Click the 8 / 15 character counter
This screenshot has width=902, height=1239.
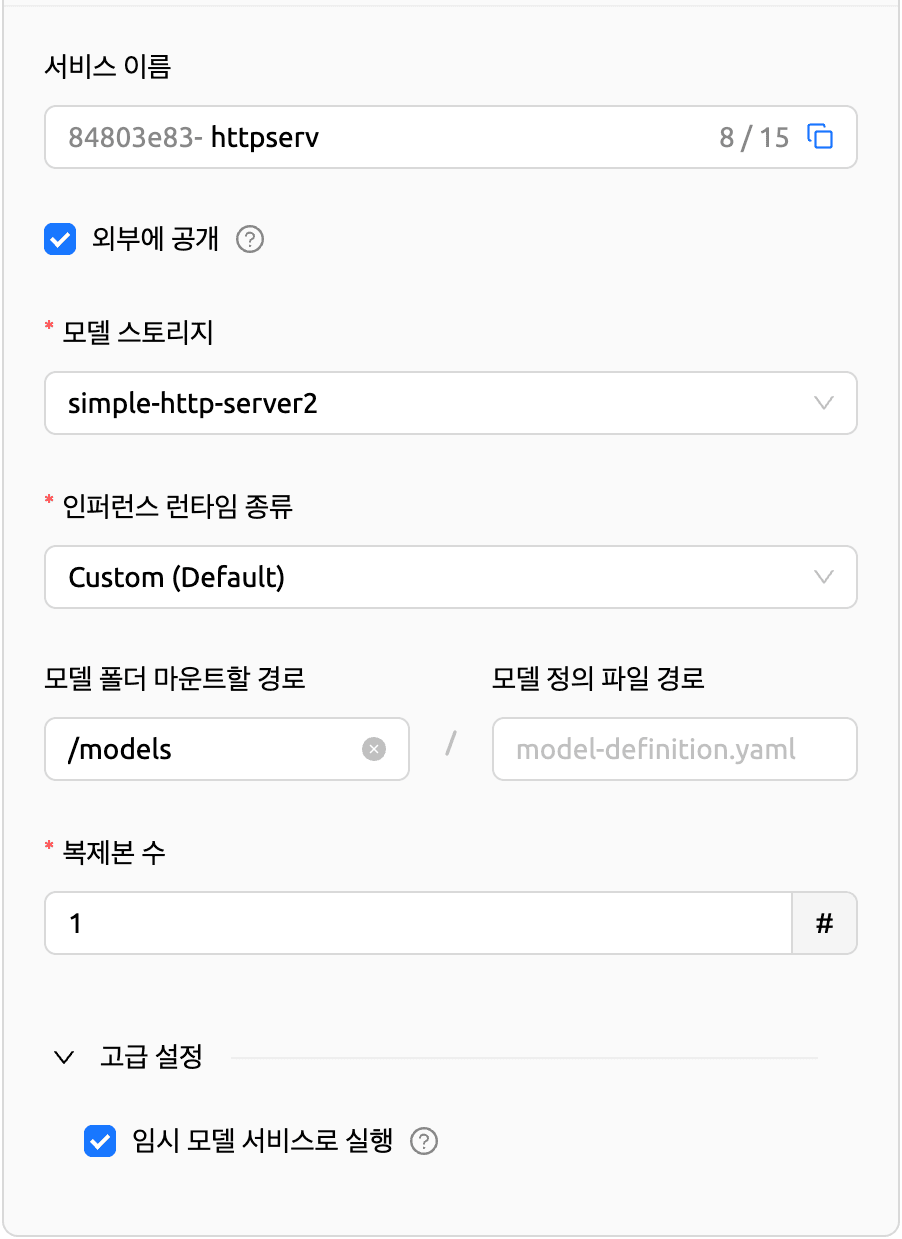pos(754,137)
